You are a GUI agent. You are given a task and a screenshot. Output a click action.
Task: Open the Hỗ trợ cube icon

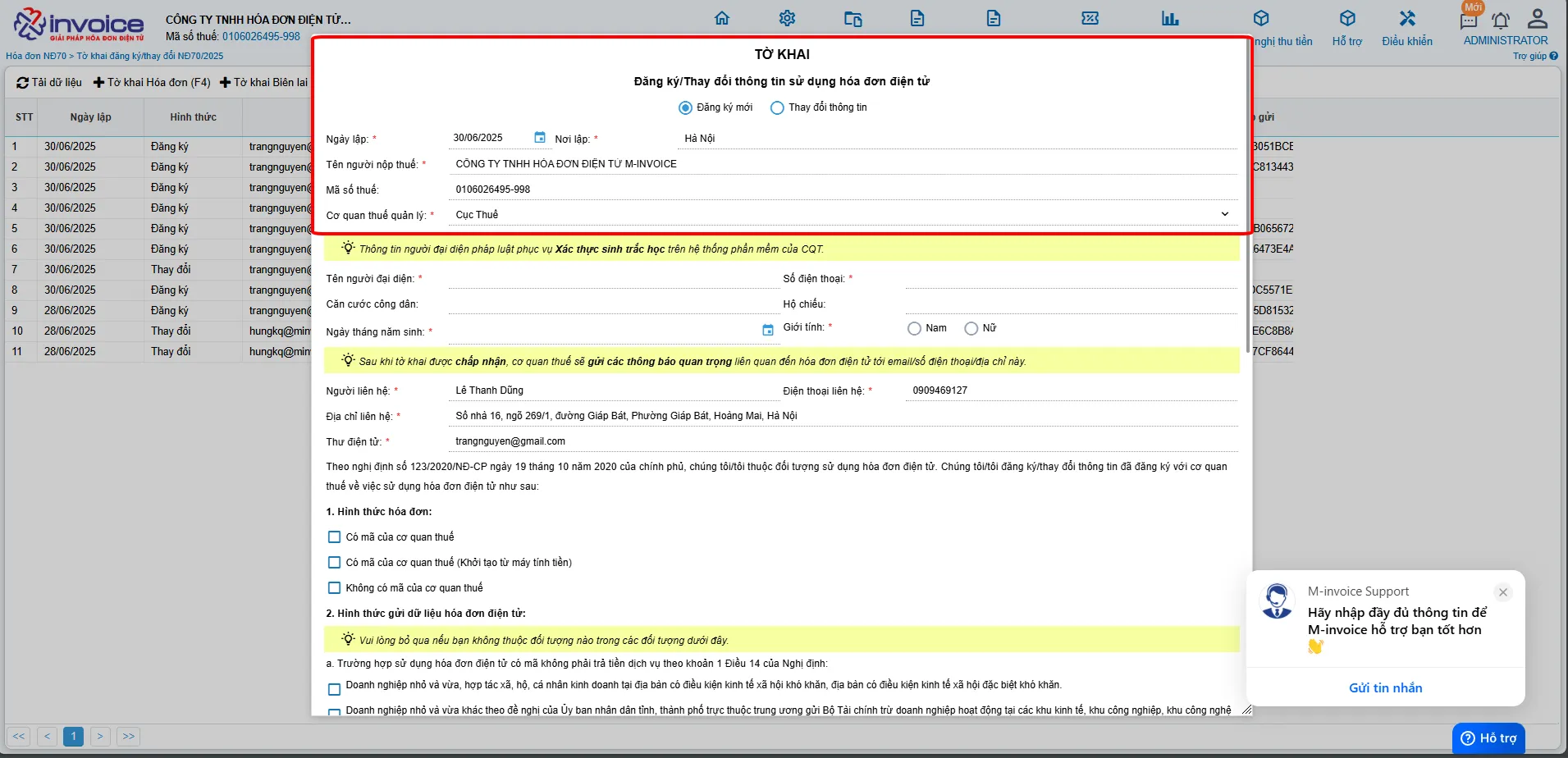coord(1347,18)
